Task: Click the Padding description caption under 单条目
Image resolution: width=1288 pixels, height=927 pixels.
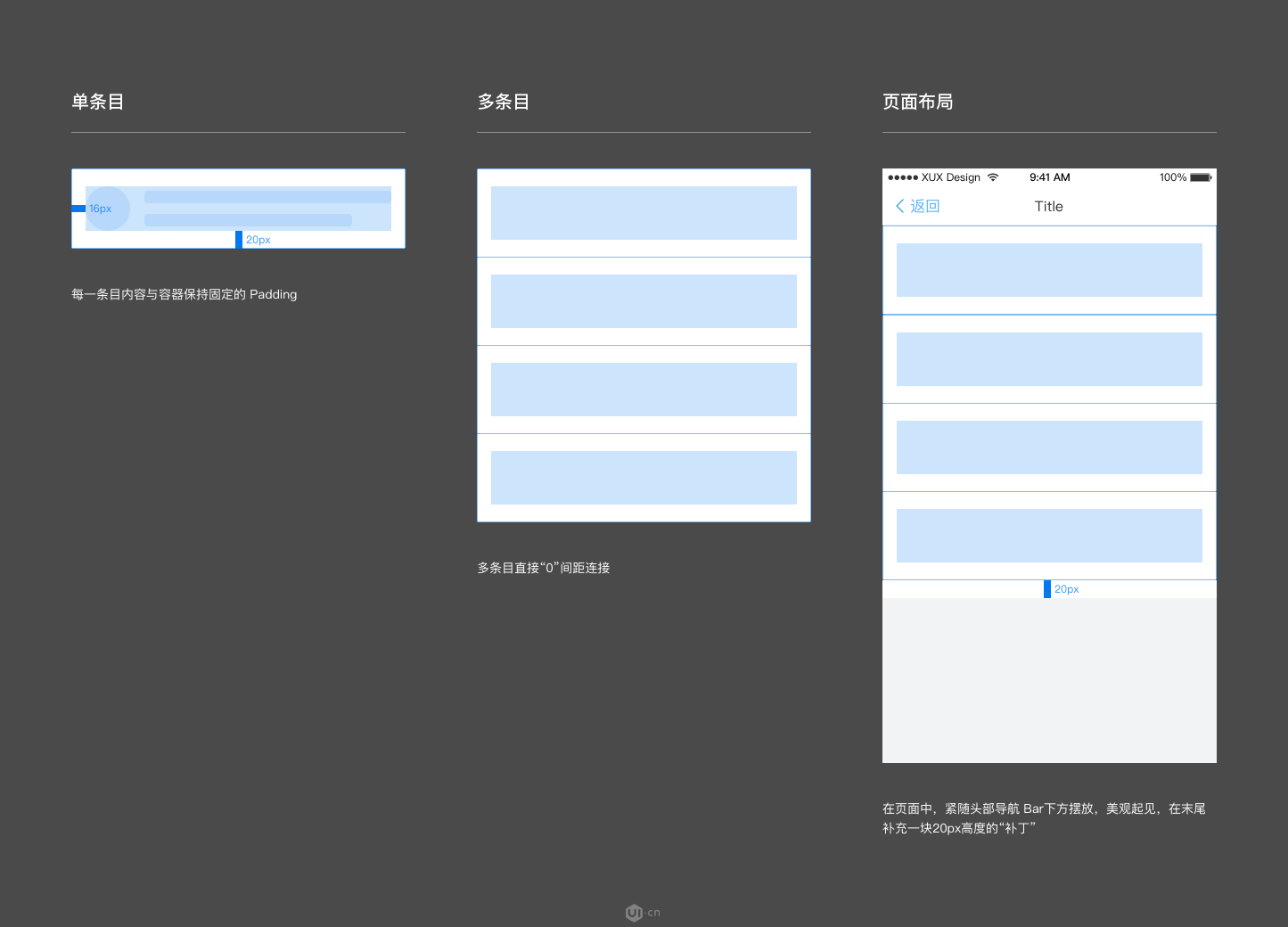Action: tap(185, 294)
